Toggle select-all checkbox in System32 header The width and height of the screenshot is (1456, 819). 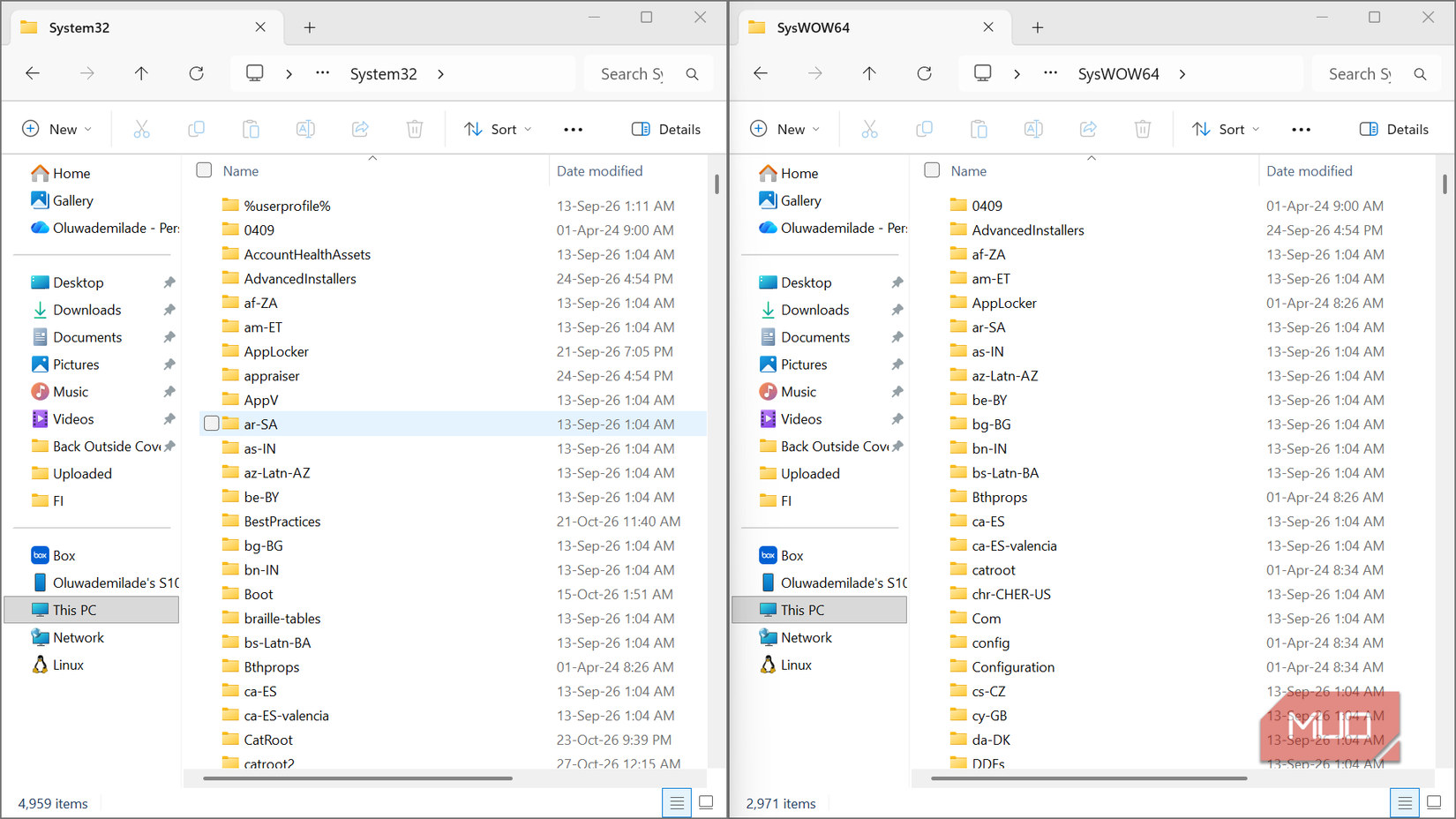pos(204,170)
